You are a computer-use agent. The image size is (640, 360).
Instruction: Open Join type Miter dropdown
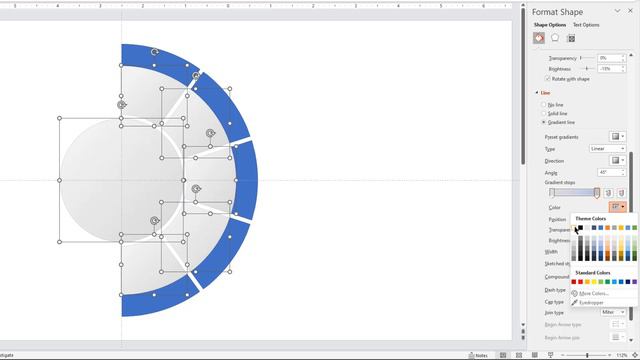pos(613,312)
